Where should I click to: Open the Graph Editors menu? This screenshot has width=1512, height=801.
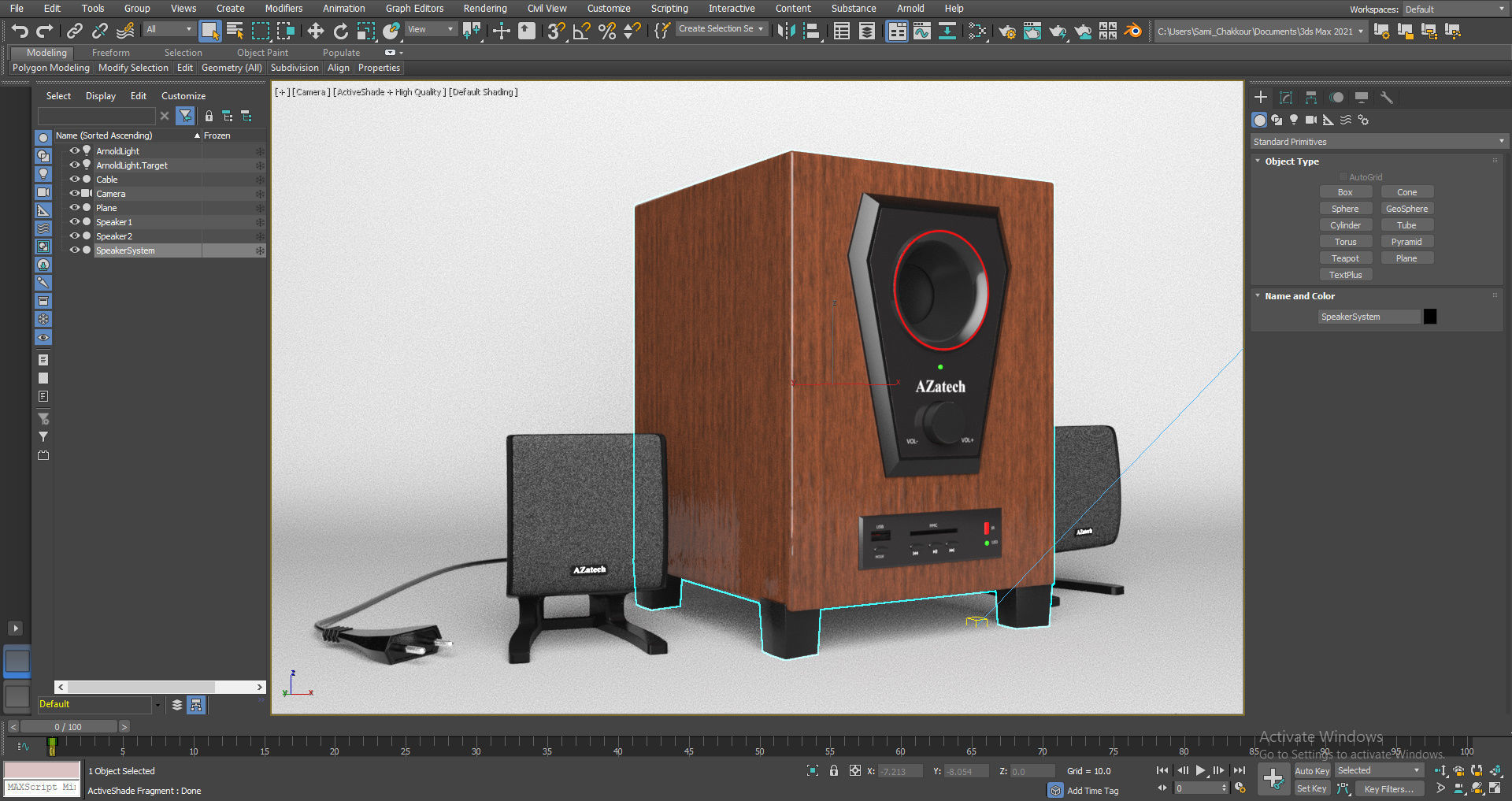pos(414,9)
